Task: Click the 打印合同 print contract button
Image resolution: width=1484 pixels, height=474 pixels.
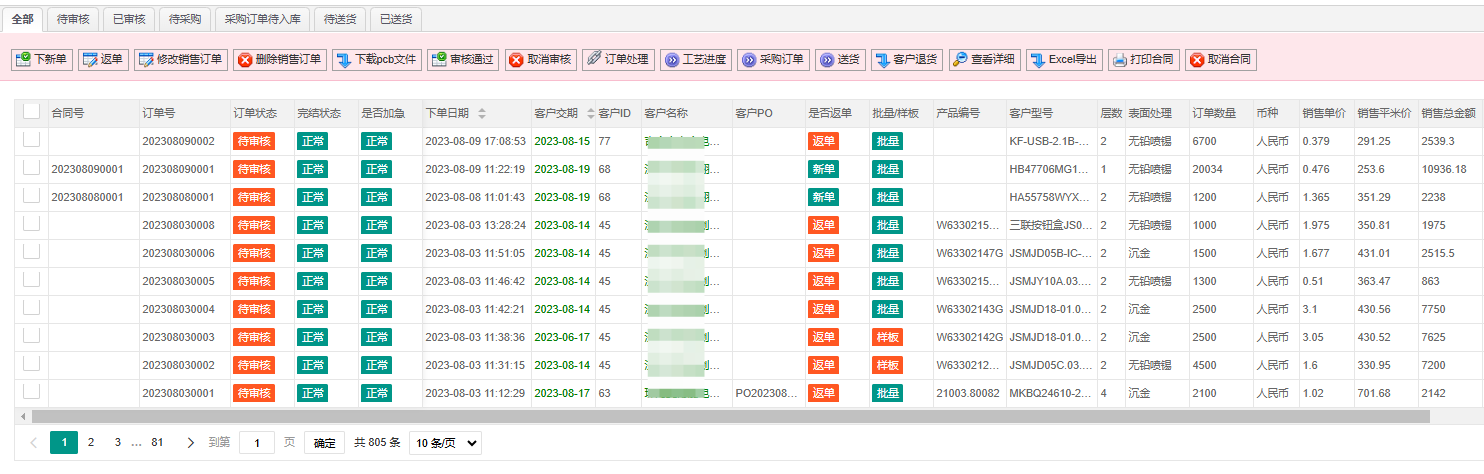Action: coord(1144,60)
